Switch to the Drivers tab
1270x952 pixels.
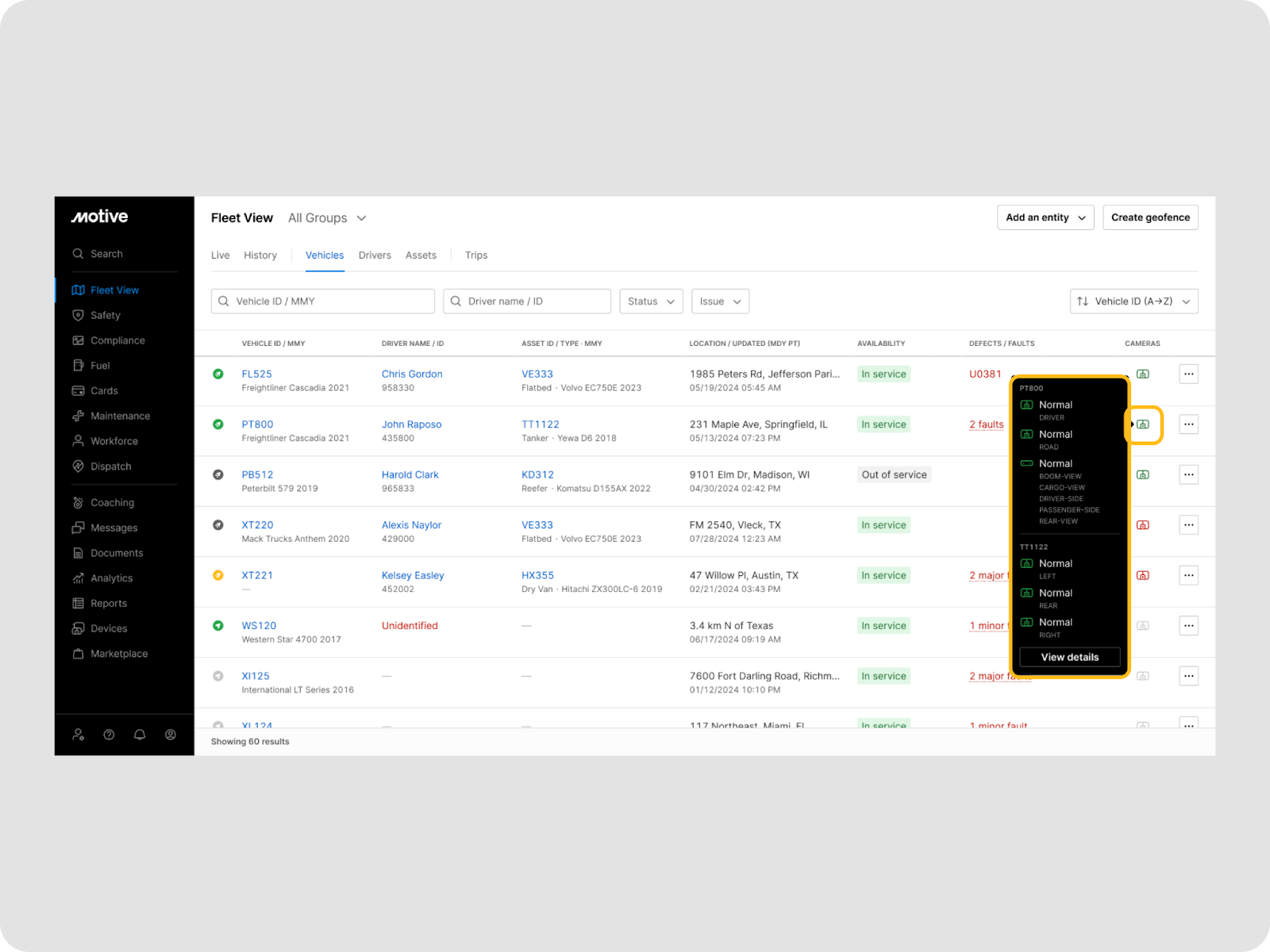(x=375, y=255)
